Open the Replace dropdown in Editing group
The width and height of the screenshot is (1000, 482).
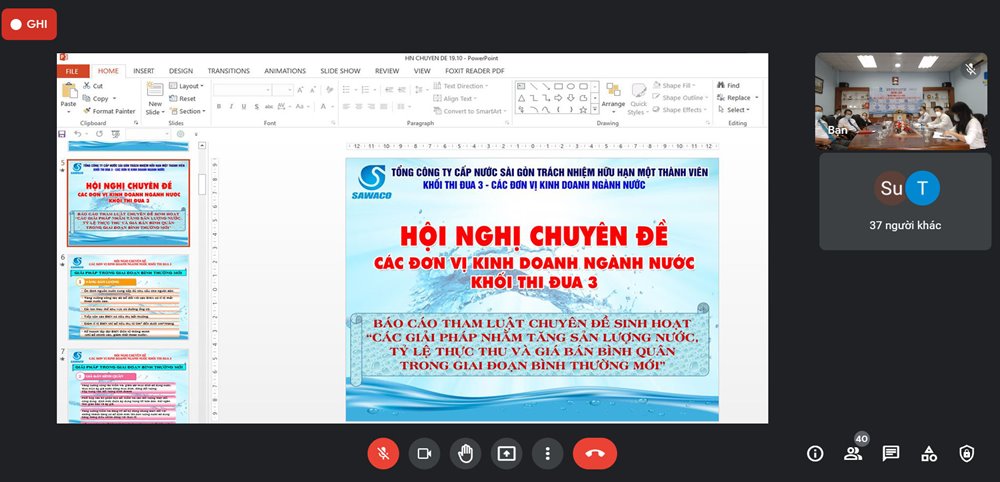[x=740, y=98]
